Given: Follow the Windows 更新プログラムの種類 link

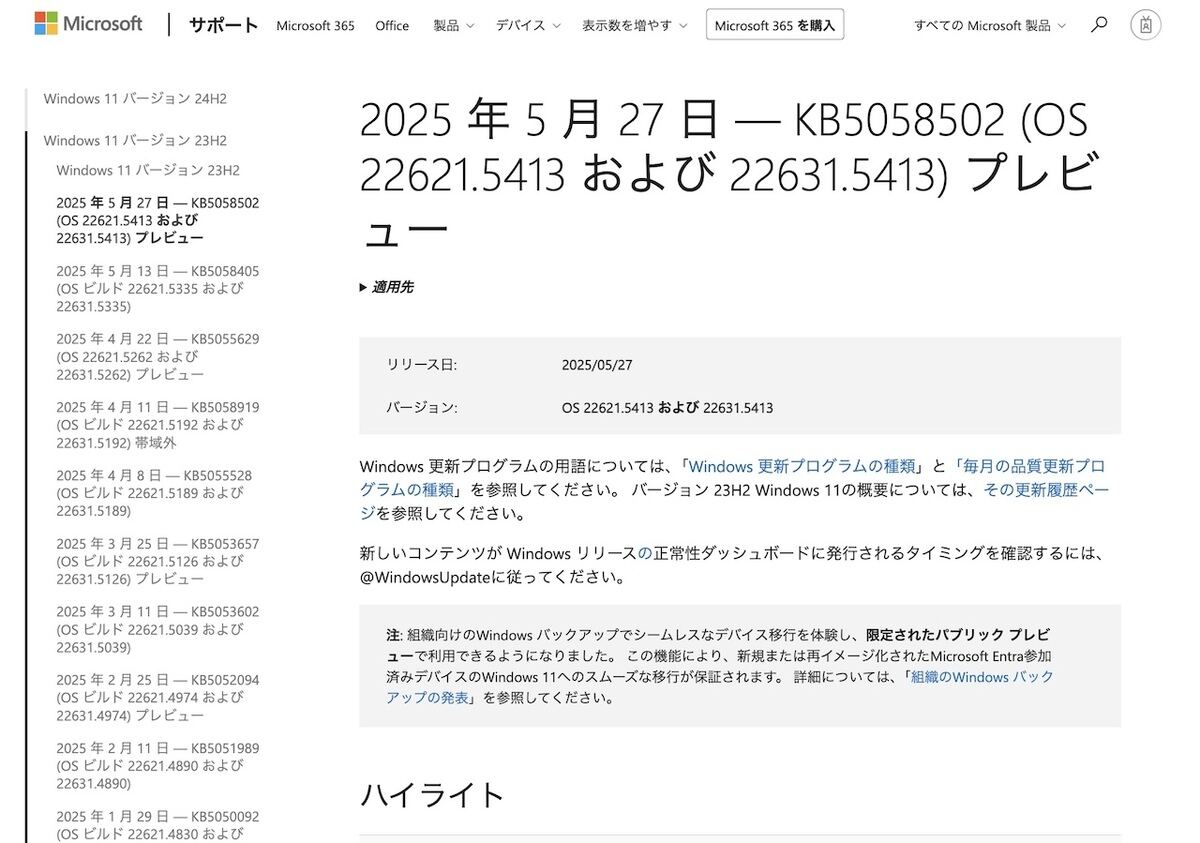Looking at the screenshot, I should 802,466.
